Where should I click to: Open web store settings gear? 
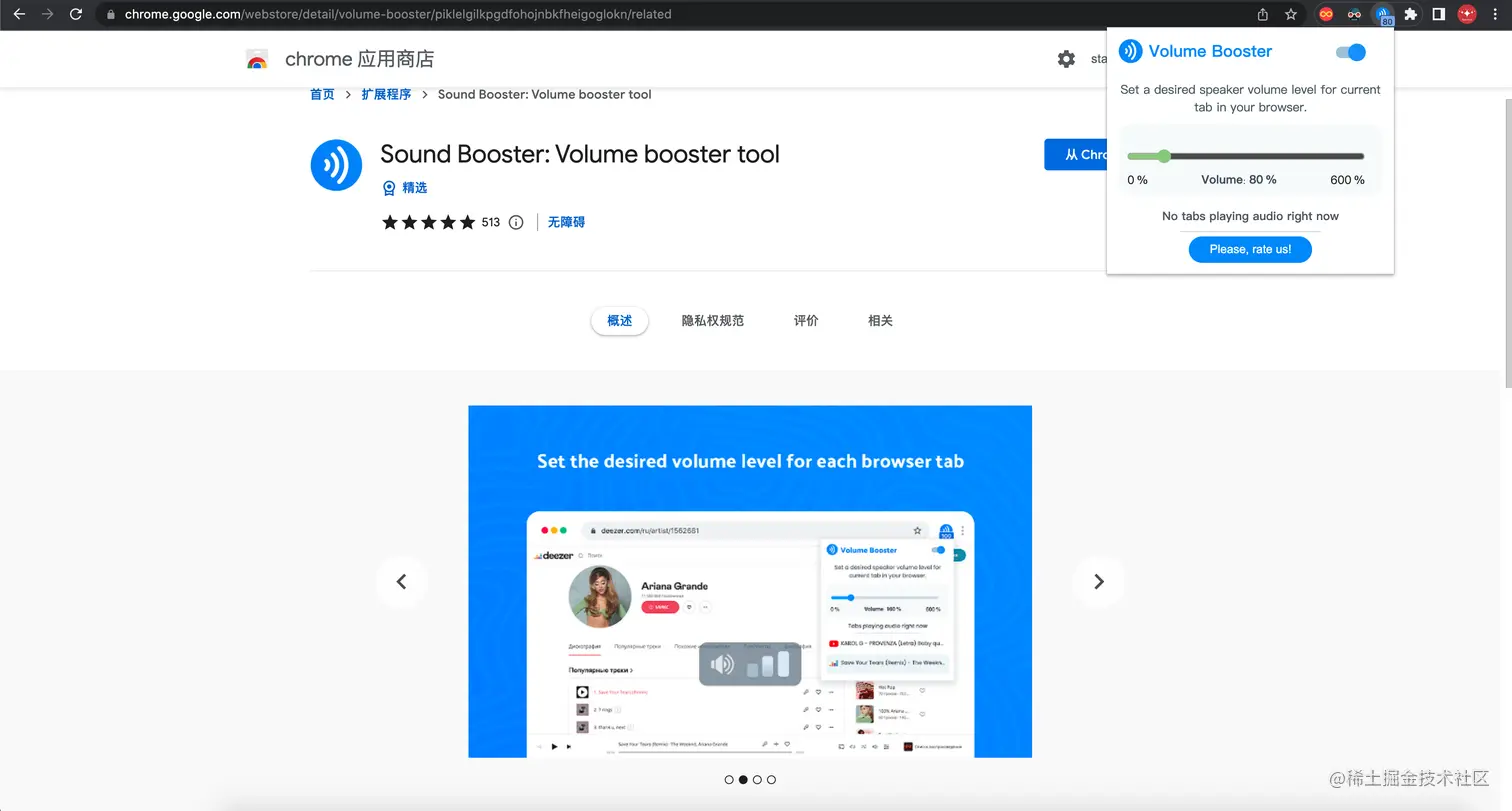point(1066,59)
